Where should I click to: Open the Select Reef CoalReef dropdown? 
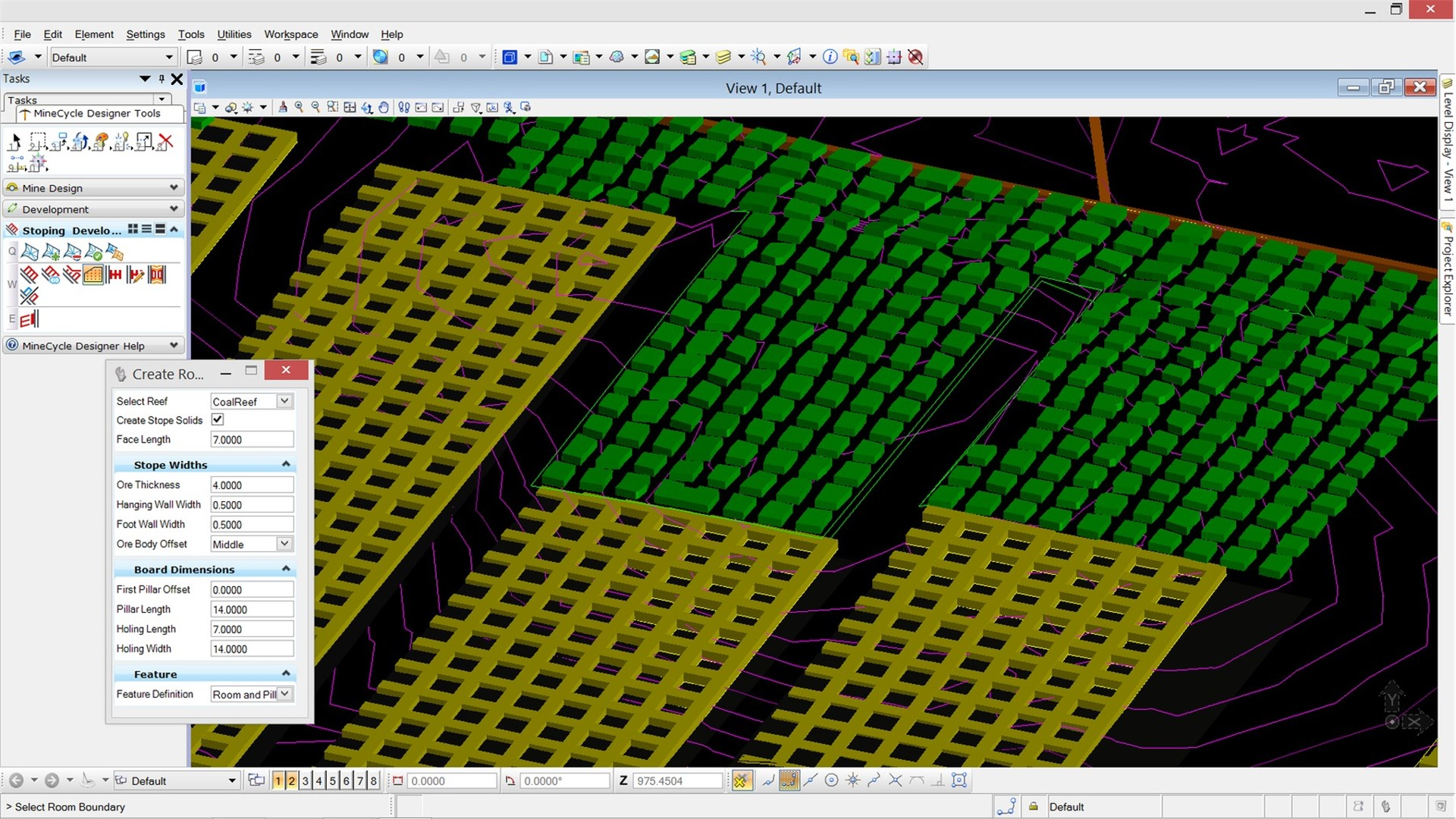click(x=284, y=401)
